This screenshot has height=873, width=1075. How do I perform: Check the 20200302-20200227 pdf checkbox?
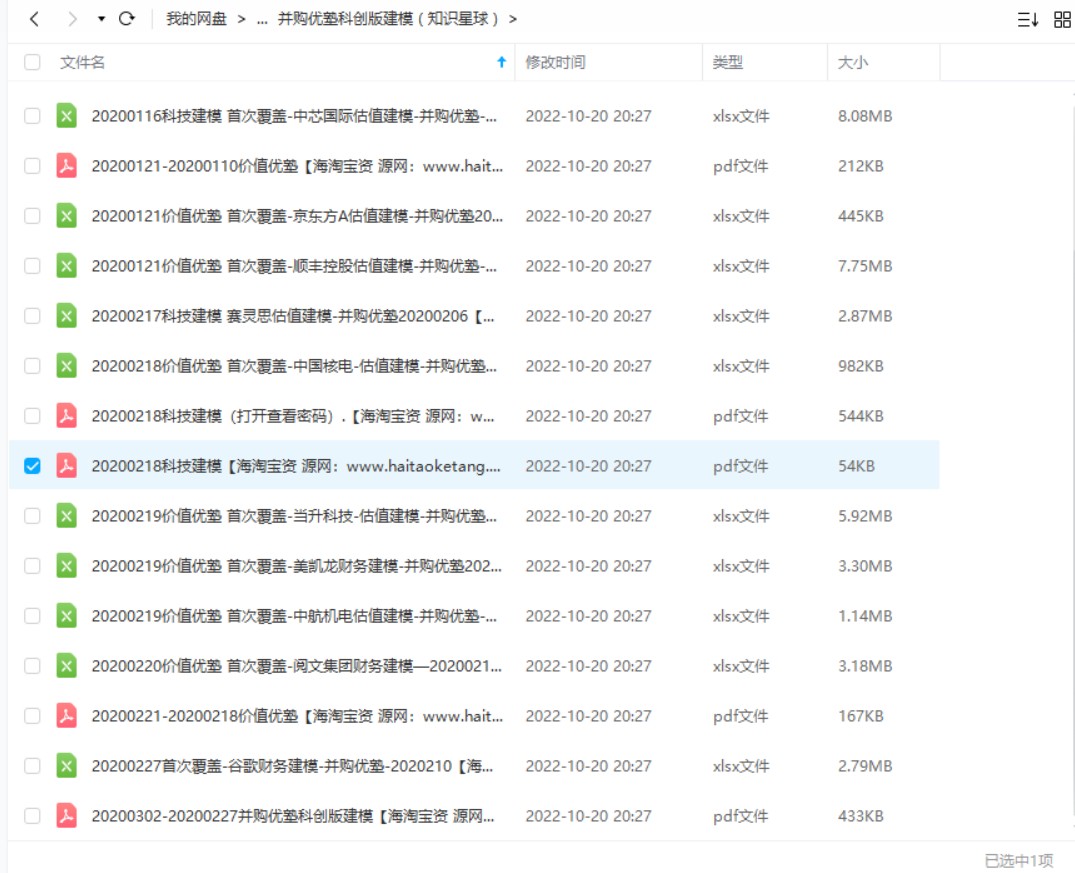32,816
